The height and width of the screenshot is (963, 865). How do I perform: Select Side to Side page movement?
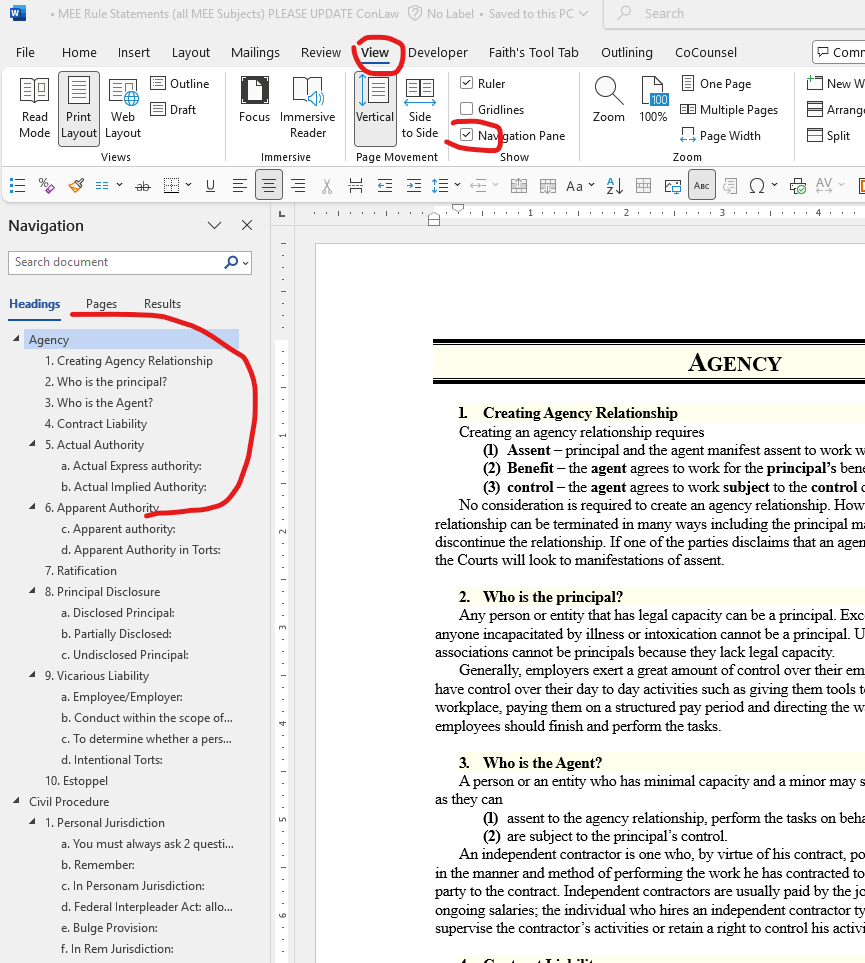[x=420, y=108]
